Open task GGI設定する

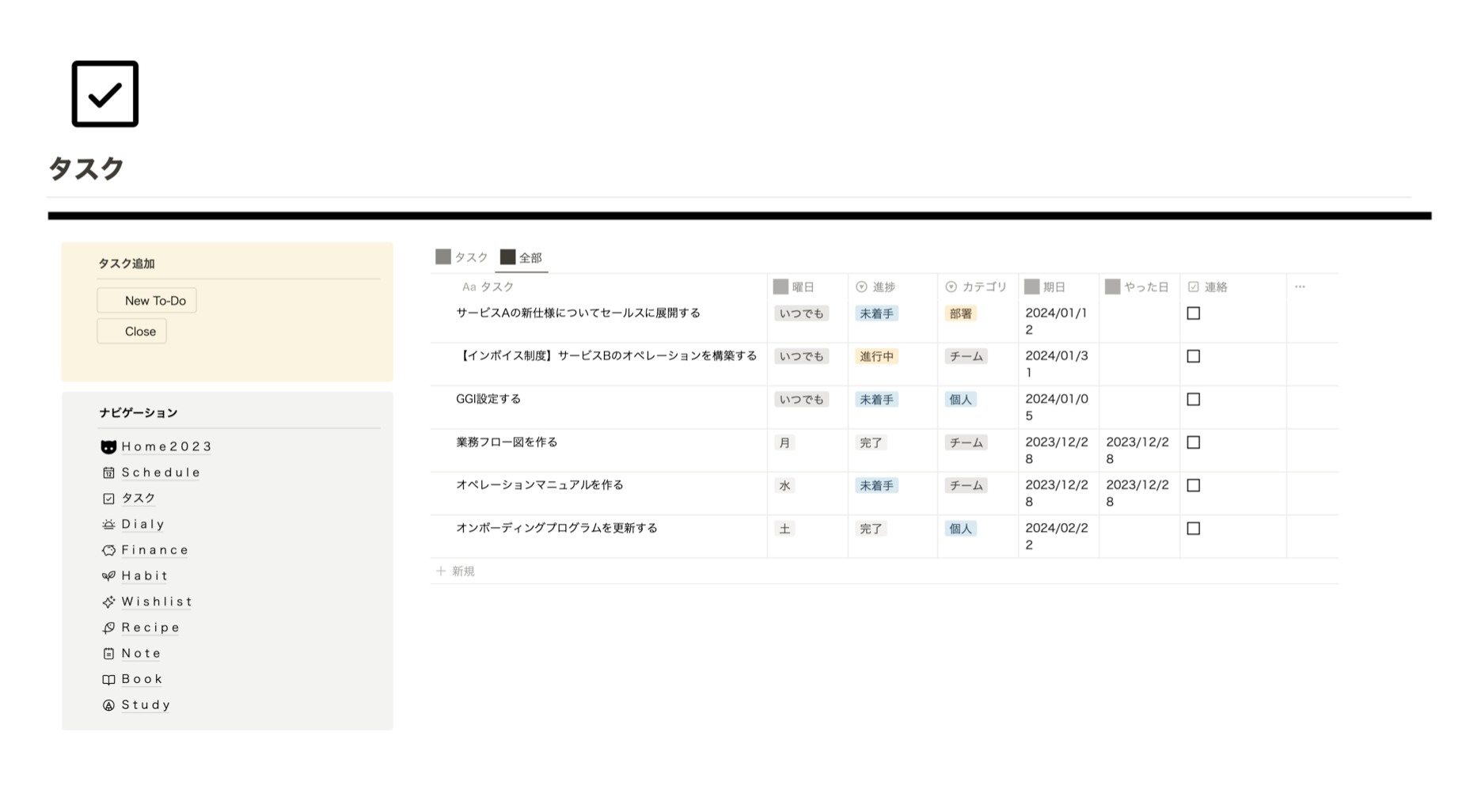[x=488, y=399]
